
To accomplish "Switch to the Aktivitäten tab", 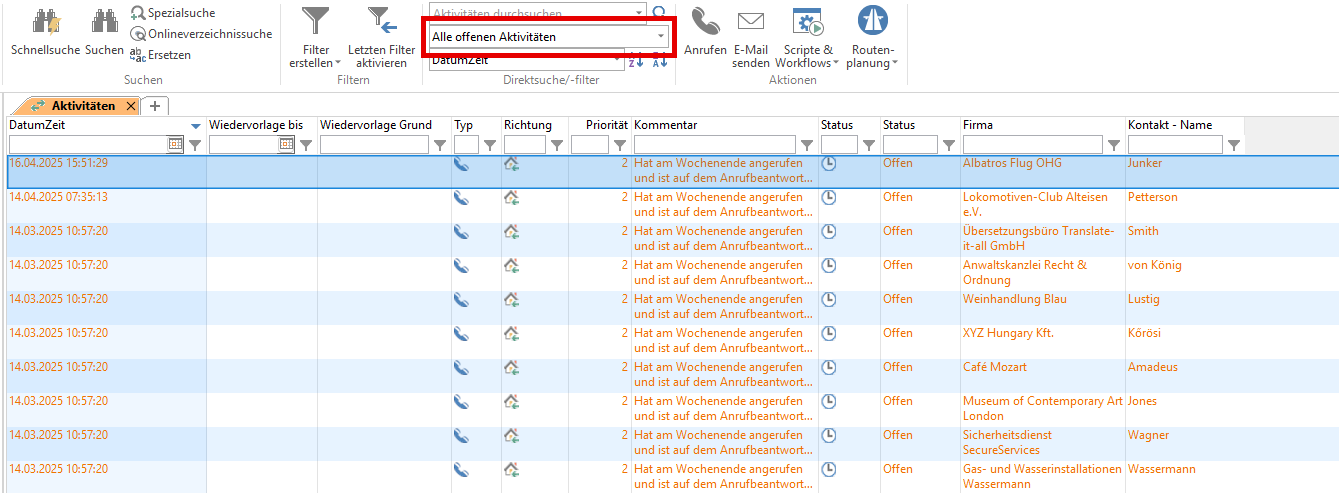I will (x=82, y=106).
